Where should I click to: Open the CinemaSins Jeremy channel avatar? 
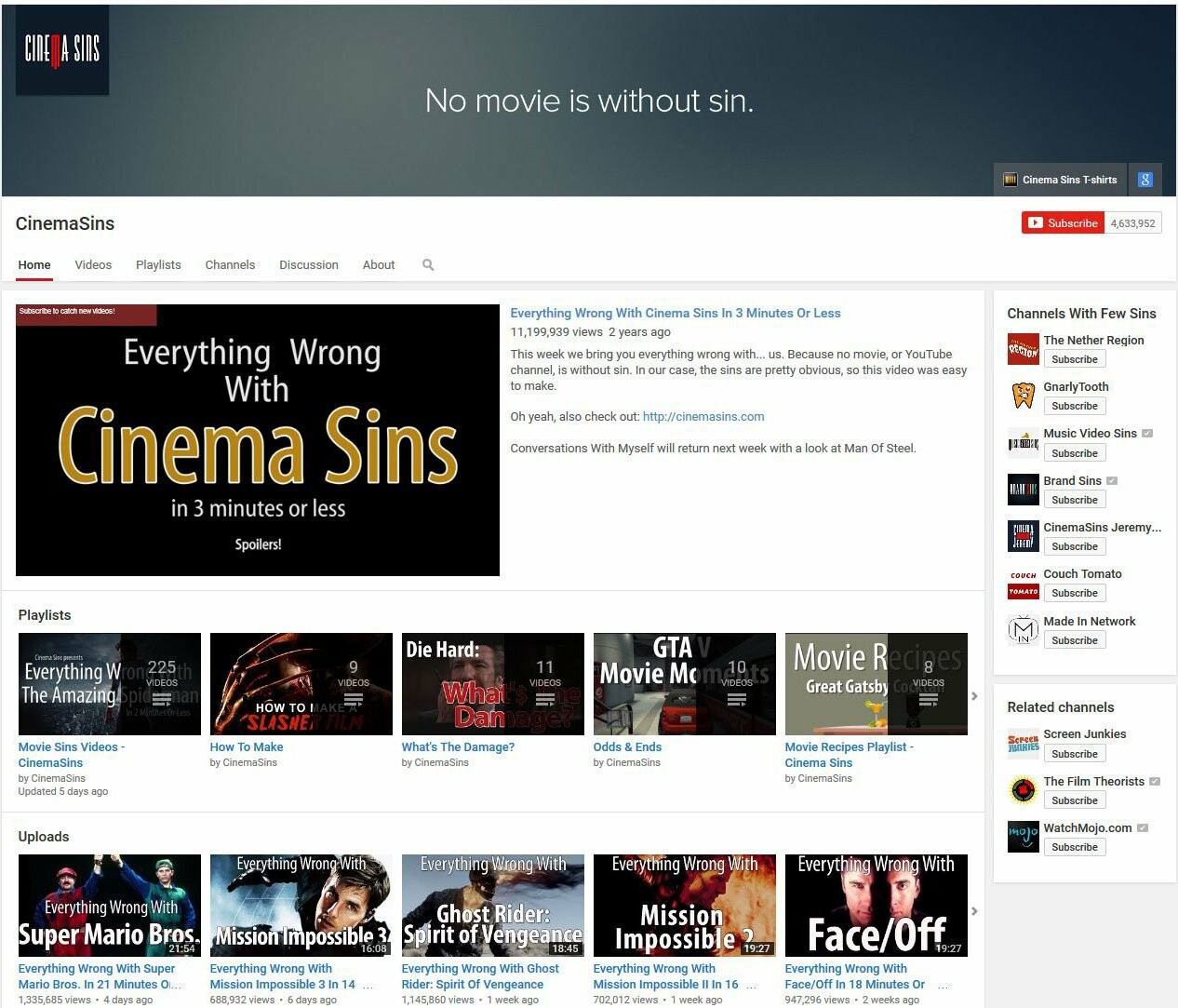[1024, 536]
